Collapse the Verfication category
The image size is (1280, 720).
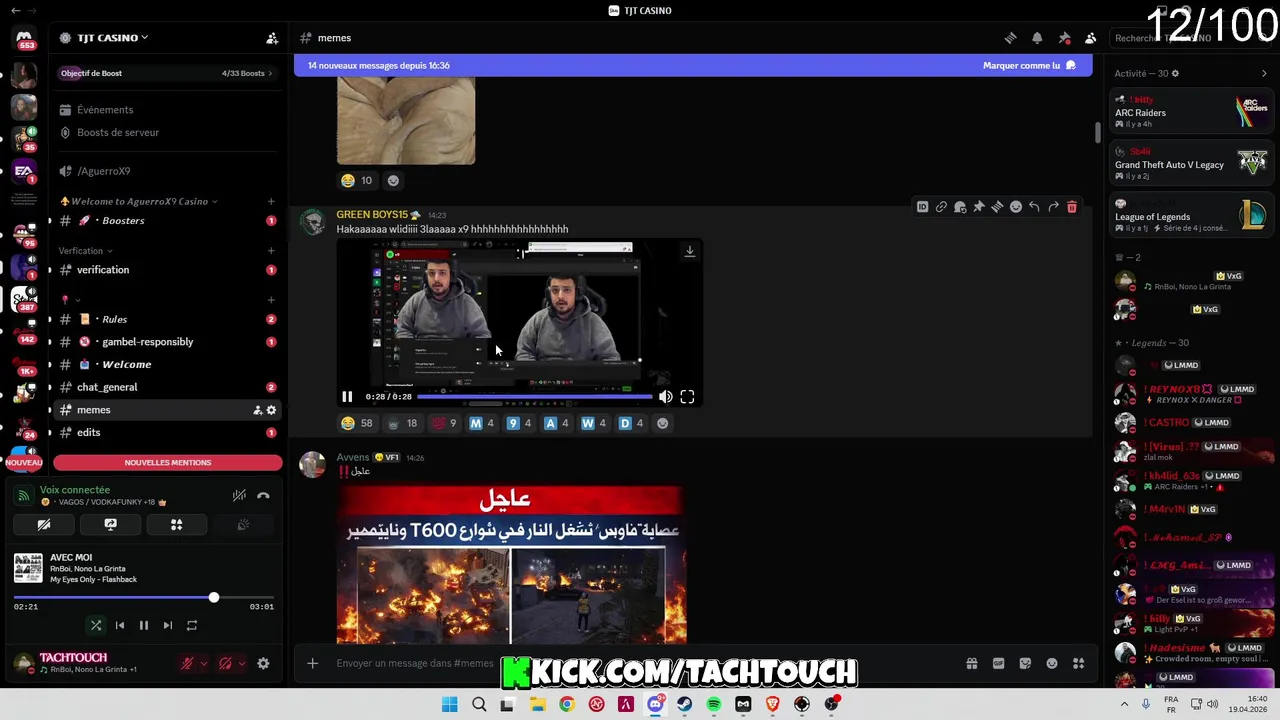(x=86, y=251)
